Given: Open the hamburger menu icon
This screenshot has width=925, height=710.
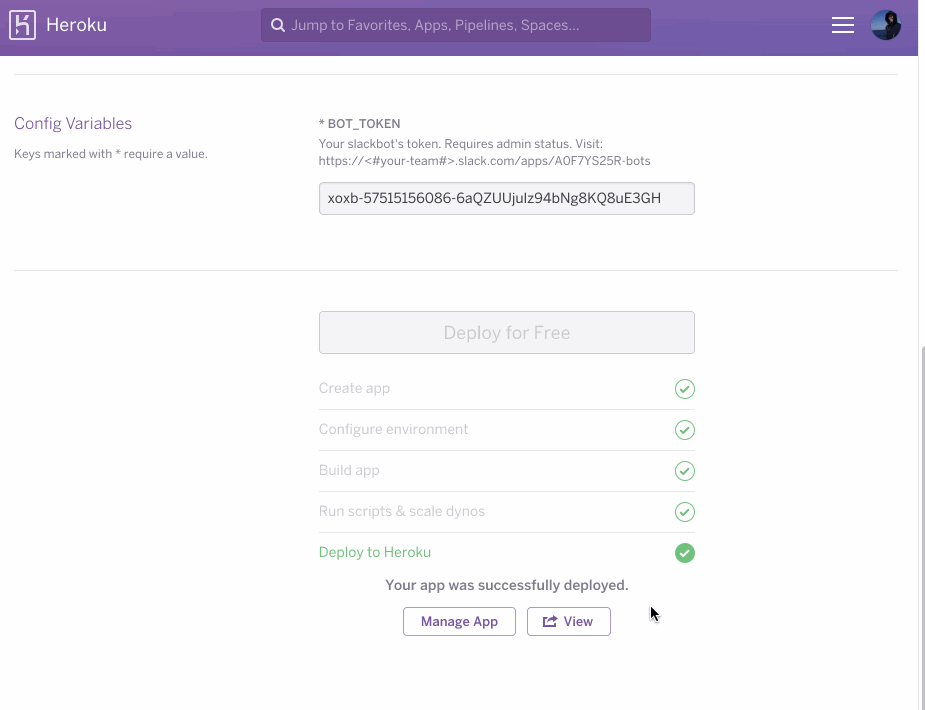Looking at the screenshot, I should [x=842, y=25].
